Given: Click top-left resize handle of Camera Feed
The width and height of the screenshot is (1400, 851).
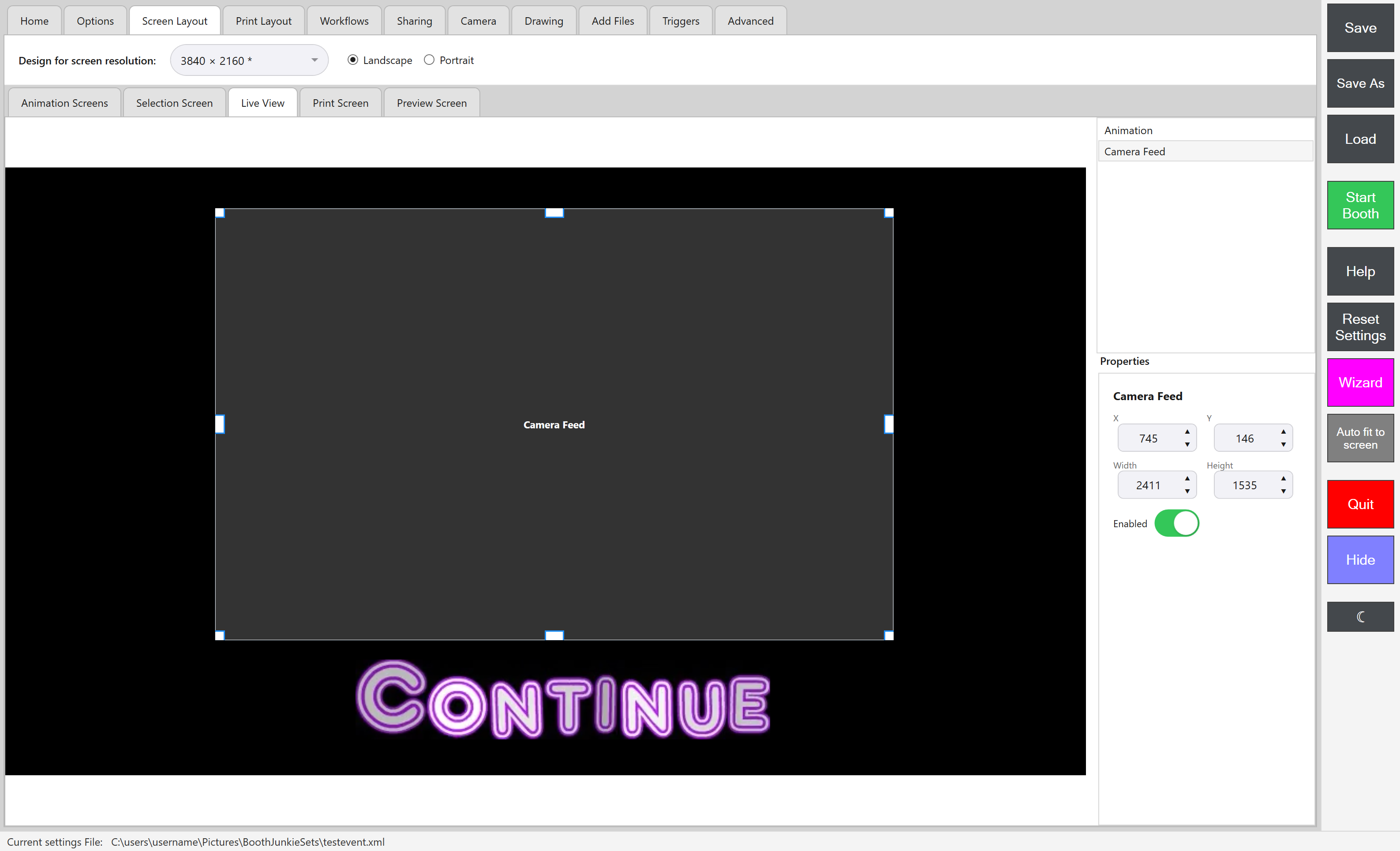Looking at the screenshot, I should [220, 213].
